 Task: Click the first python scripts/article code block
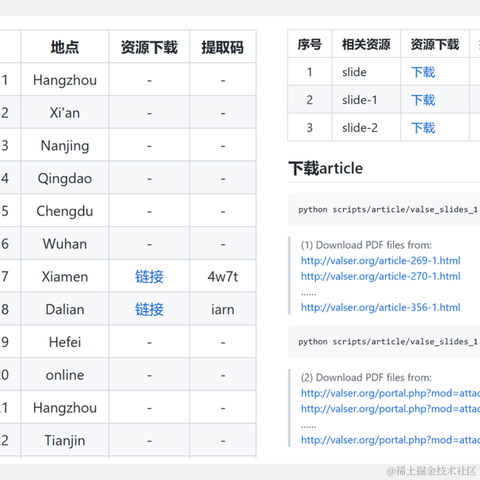pyautogui.click(x=384, y=209)
